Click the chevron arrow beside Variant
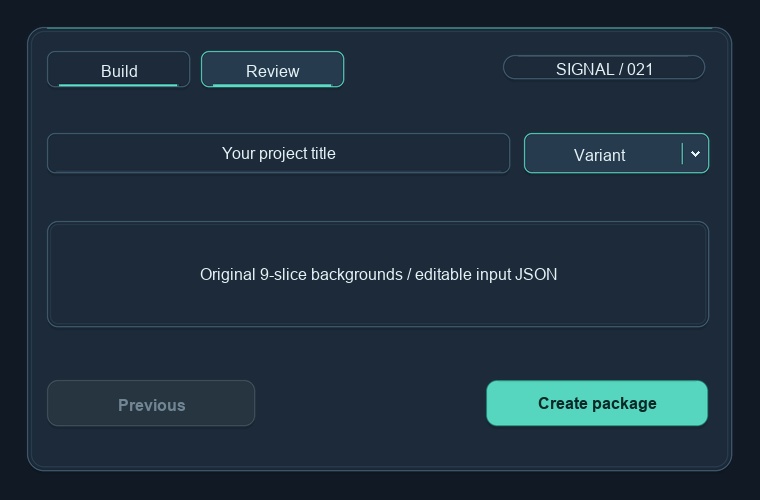This screenshot has width=760, height=500. (x=695, y=154)
